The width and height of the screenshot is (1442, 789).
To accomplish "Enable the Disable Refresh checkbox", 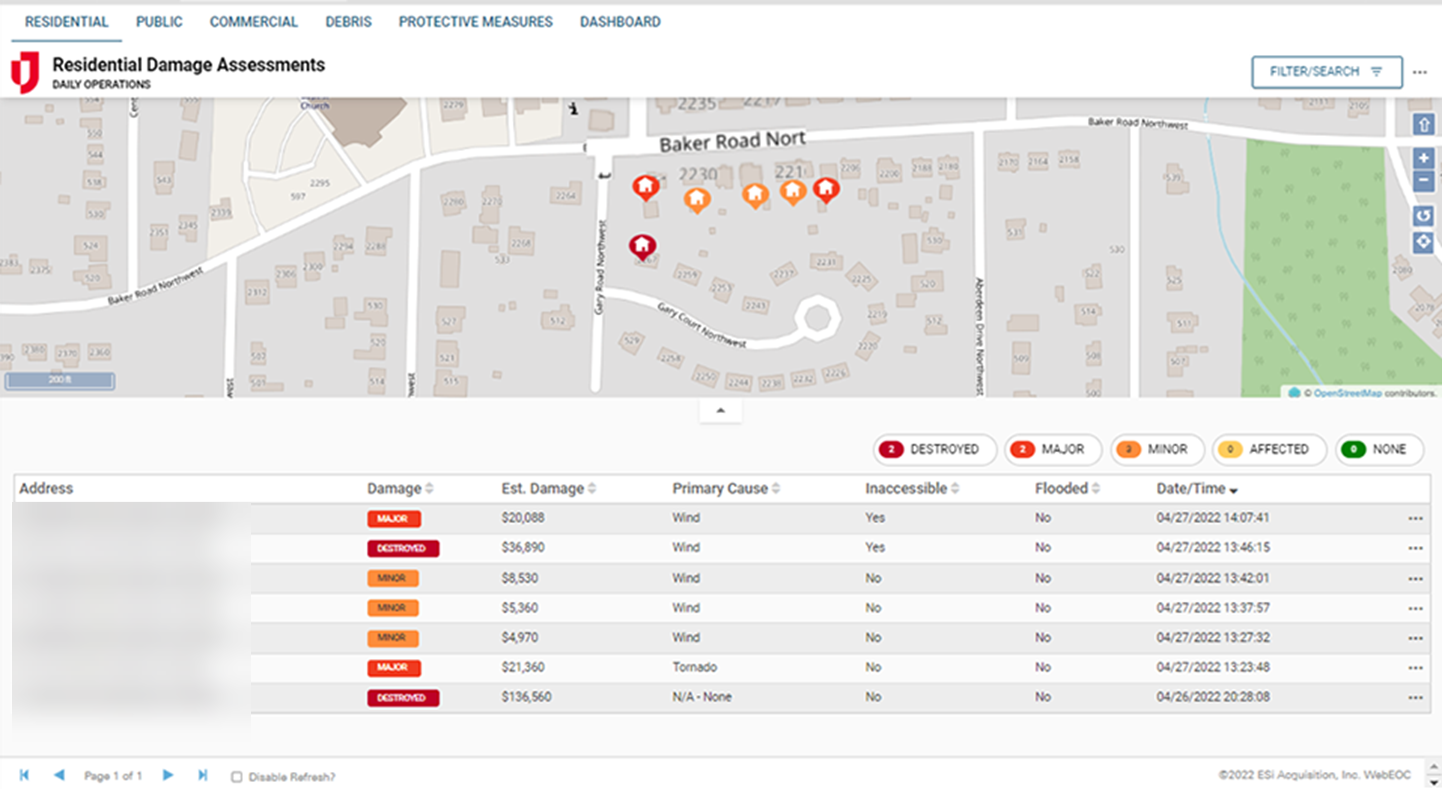I will pyautogui.click(x=237, y=777).
